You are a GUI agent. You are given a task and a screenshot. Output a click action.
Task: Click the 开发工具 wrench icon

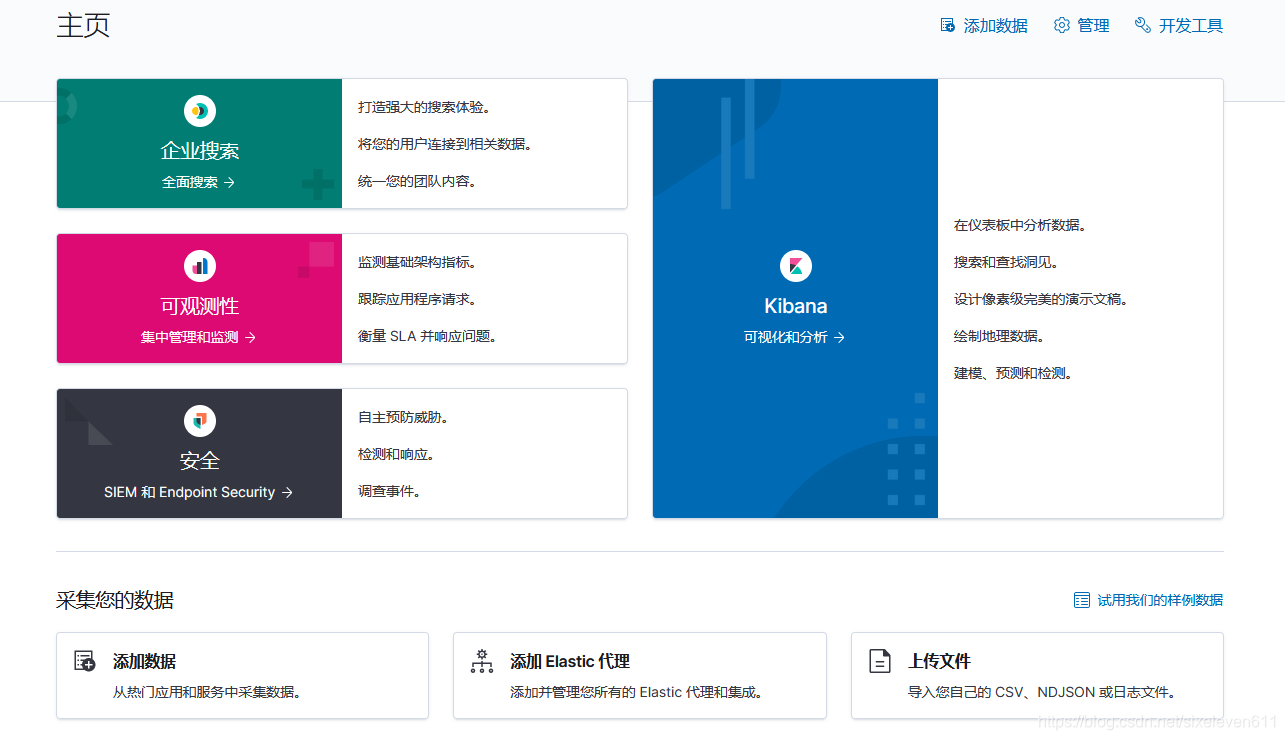(1141, 24)
